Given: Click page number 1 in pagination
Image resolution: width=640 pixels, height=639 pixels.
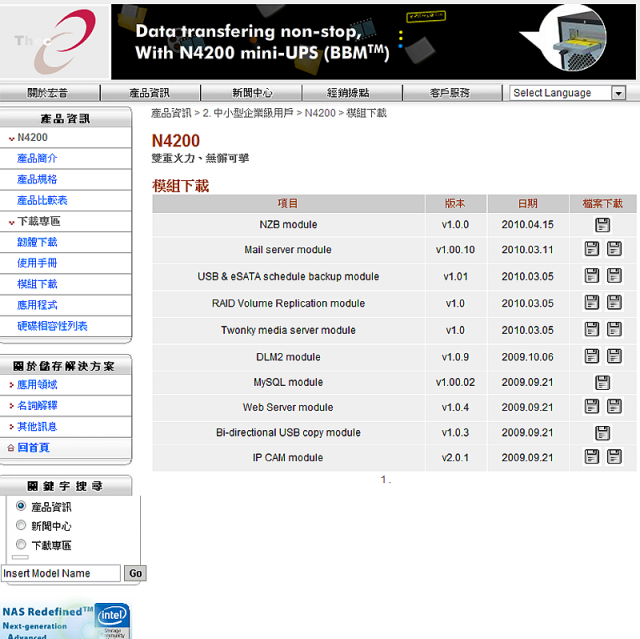Looking at the screenshot, I should click(384, 479).
